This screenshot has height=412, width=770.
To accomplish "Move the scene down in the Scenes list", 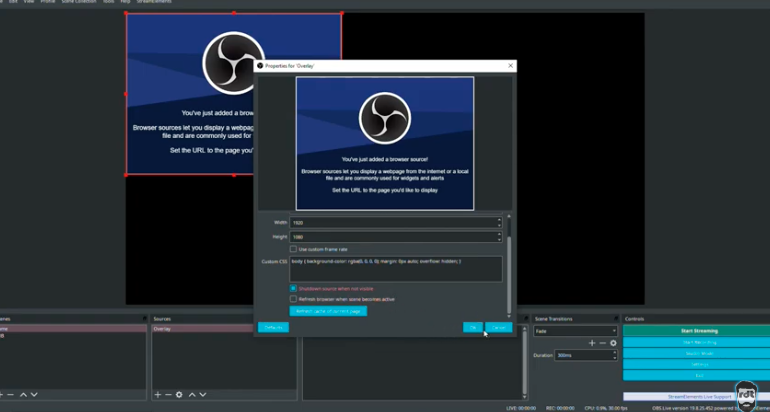I will pos(34,395).
